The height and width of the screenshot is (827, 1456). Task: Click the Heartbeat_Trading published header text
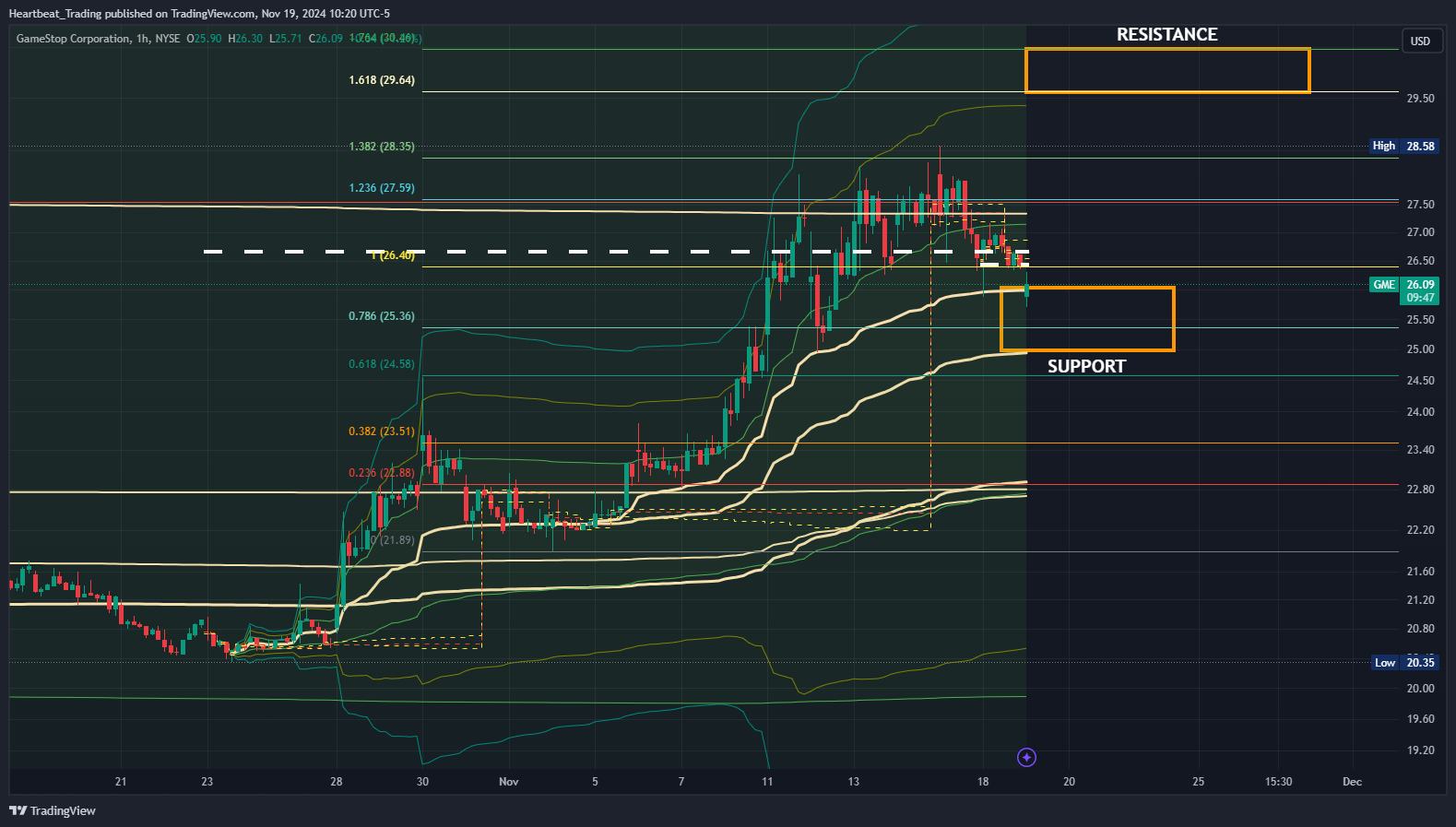click(x=198, y=14)
